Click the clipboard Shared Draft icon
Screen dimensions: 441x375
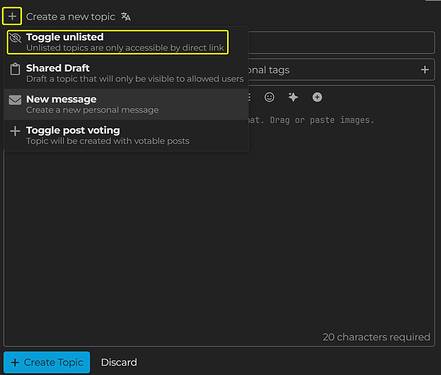coord(15,69)
